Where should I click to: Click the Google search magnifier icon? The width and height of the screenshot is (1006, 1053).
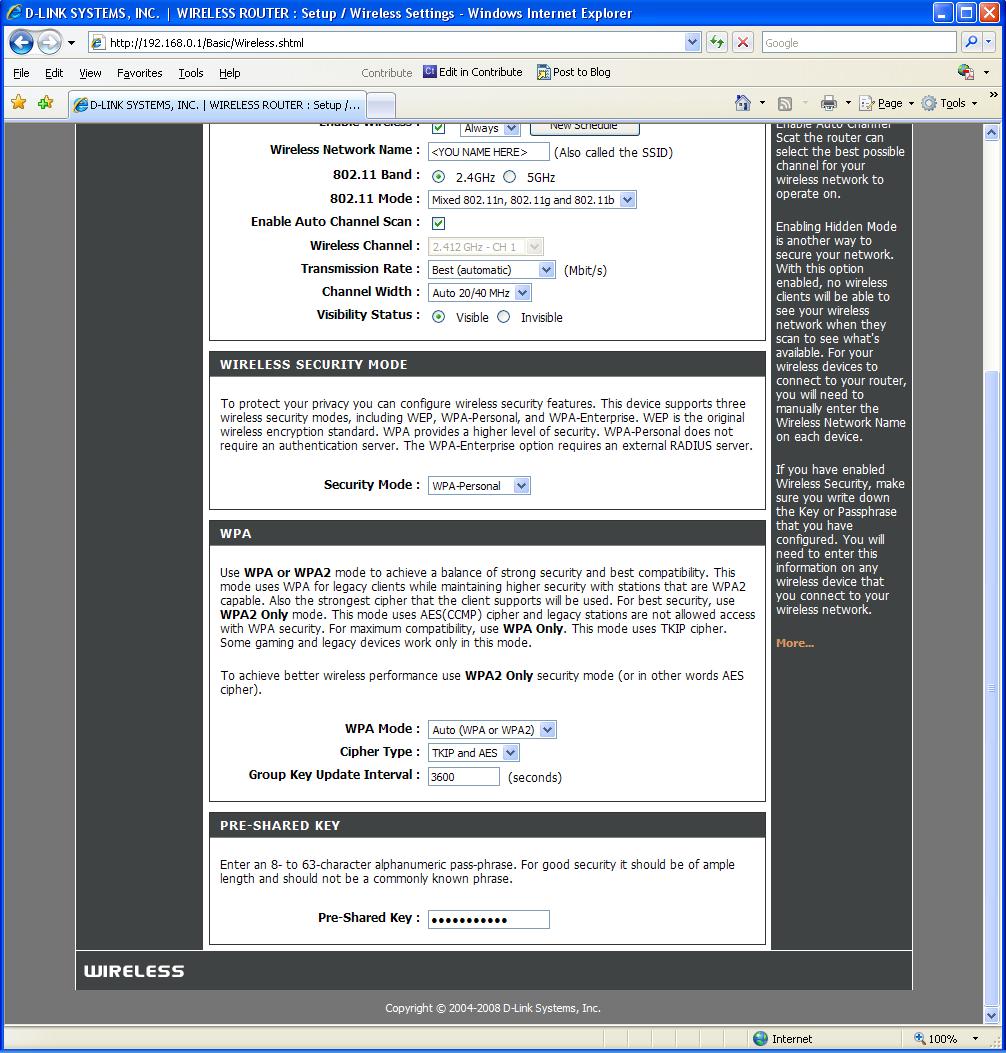coord(971,42)
